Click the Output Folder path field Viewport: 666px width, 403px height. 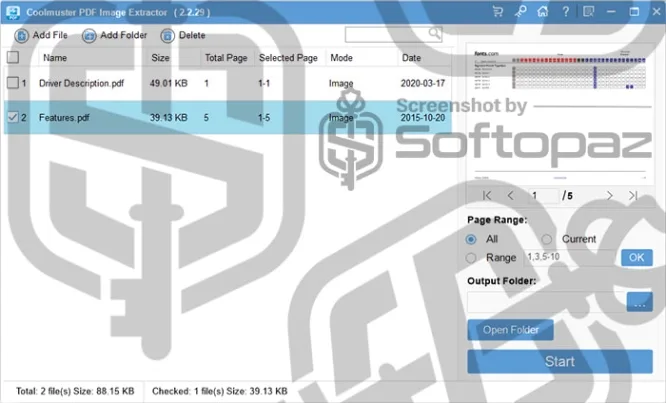click(x=547, y=302)
